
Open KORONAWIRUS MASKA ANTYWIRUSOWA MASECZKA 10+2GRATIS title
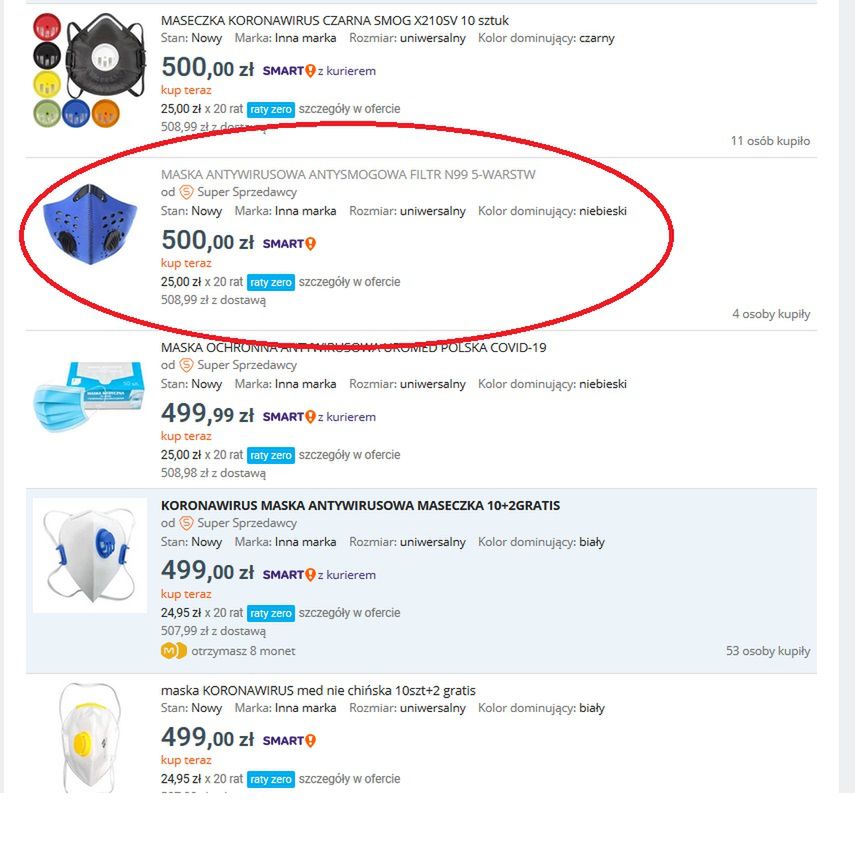[360, 505]
